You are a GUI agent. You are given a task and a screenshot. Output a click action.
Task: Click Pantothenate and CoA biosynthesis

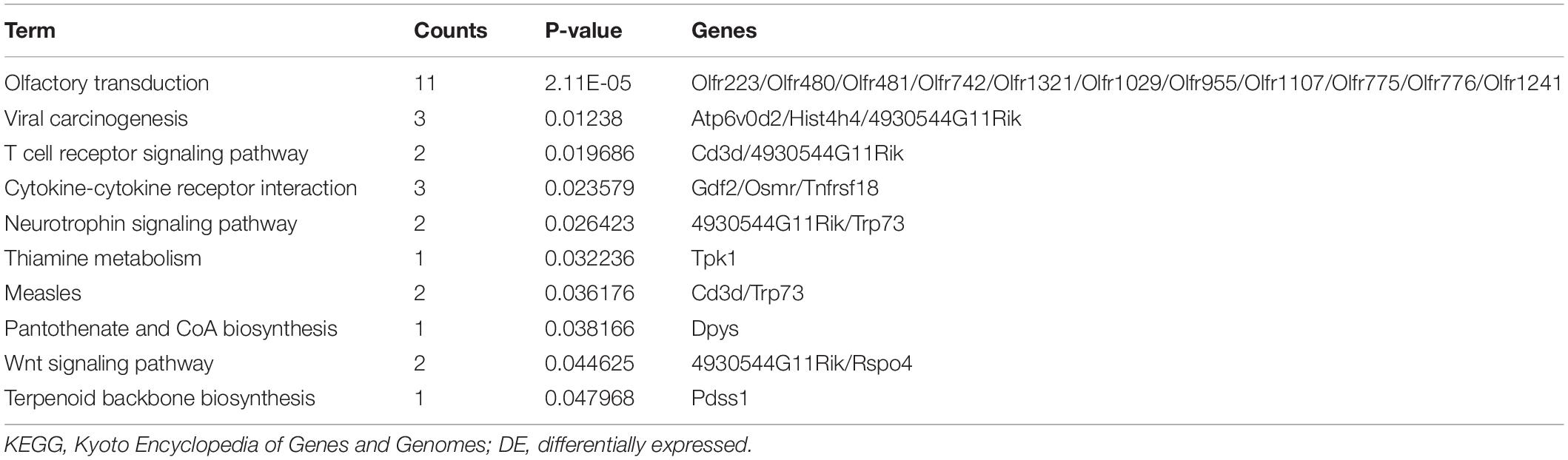171,328
